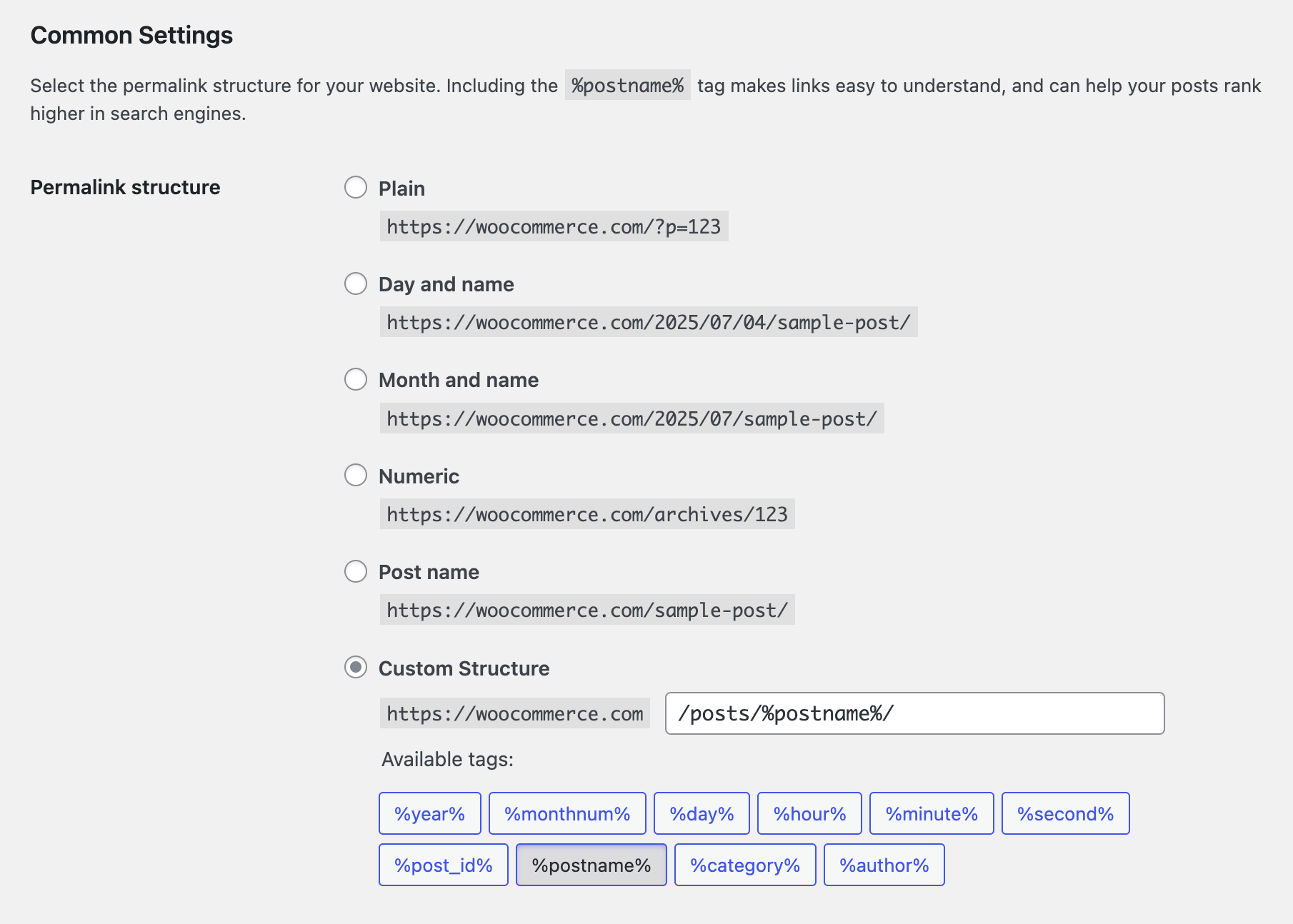Click the https://woocommerce.com base URL text
Screen dimensions: 1293x924
click(x=514, y=713)
